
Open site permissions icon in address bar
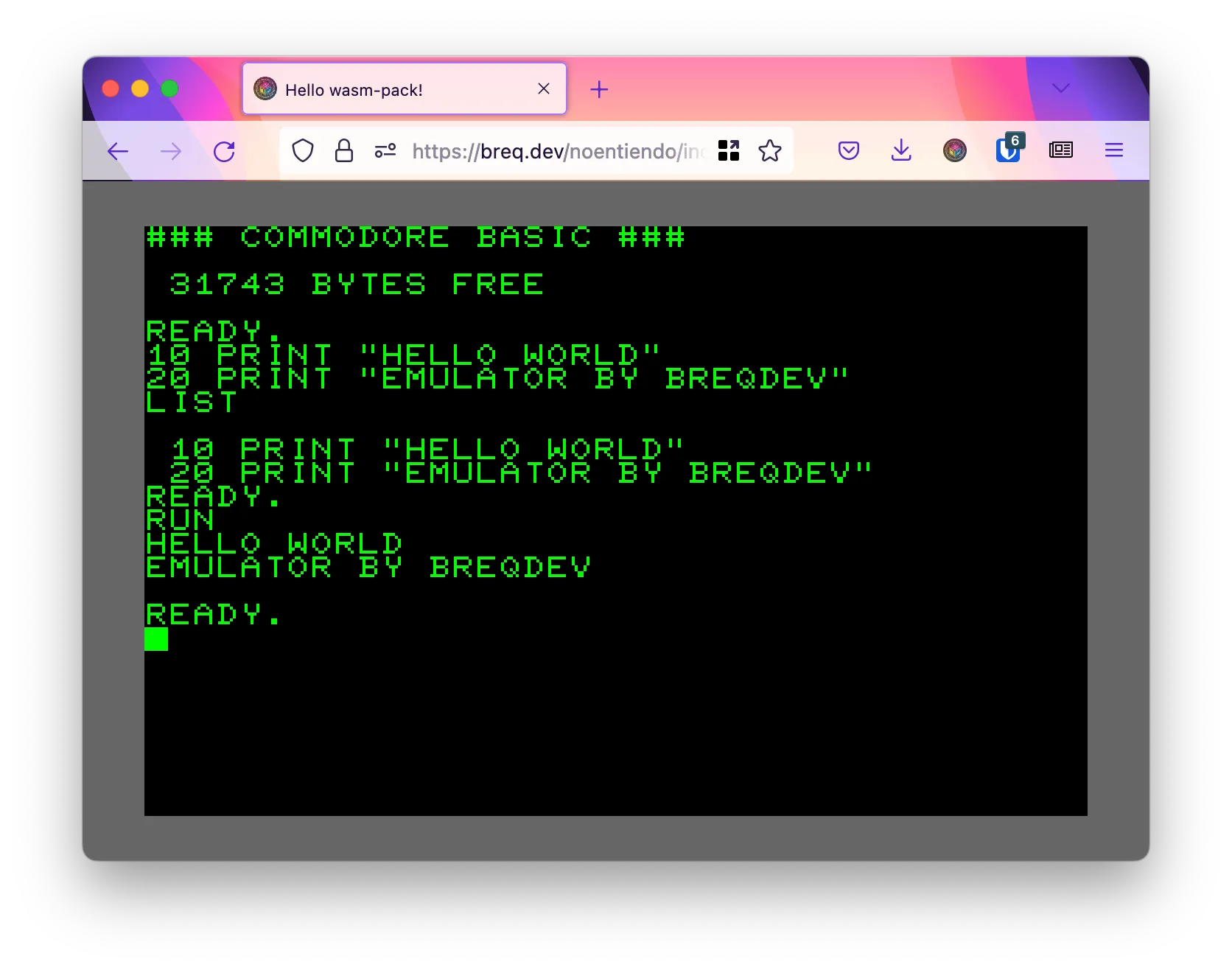click(x=385, y=151)
